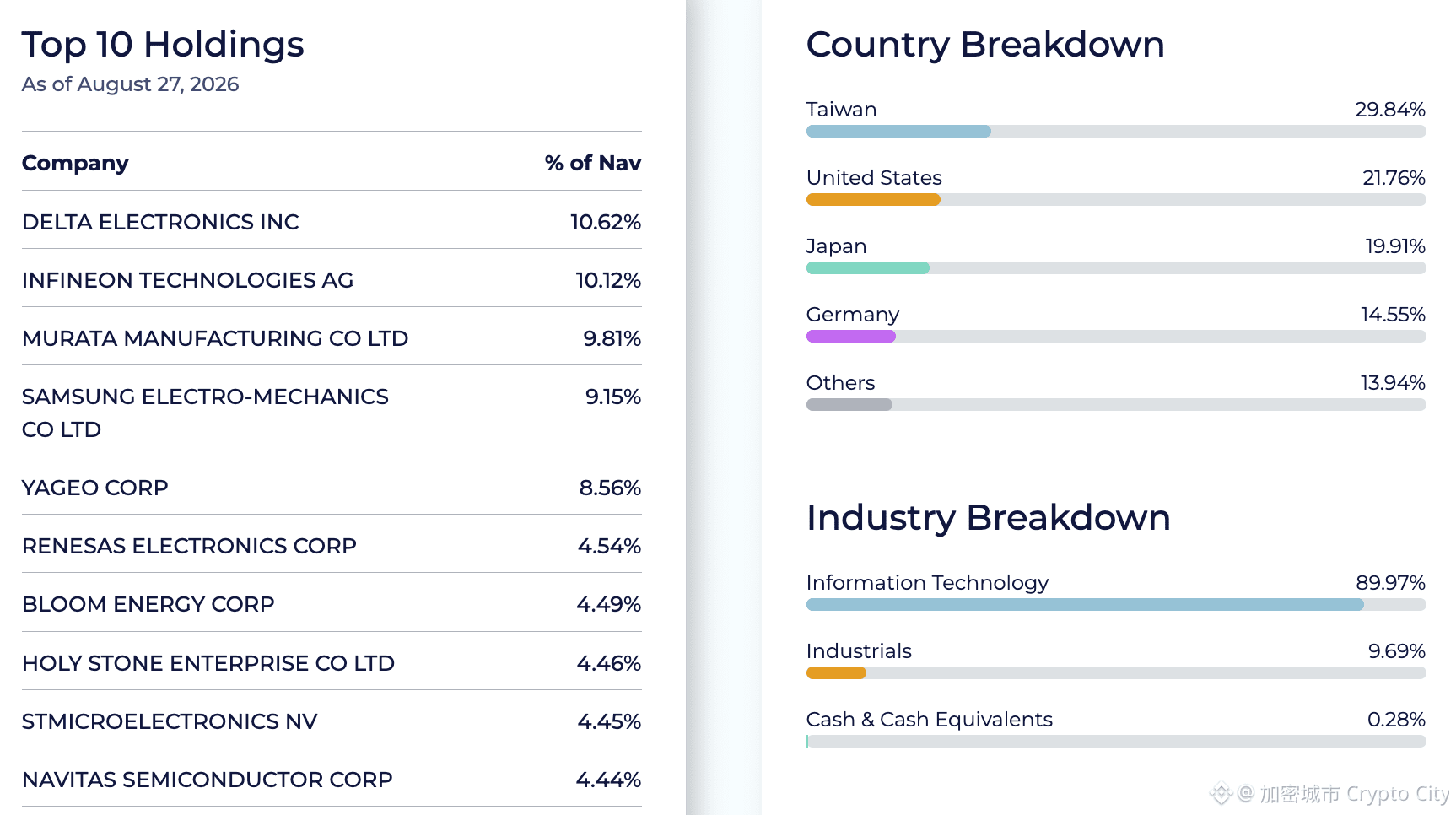This screenshot has width=1456, height=815.
Task: Click the MURATA MANUFACTURING CO LTD entry
Action: (332, 338)
